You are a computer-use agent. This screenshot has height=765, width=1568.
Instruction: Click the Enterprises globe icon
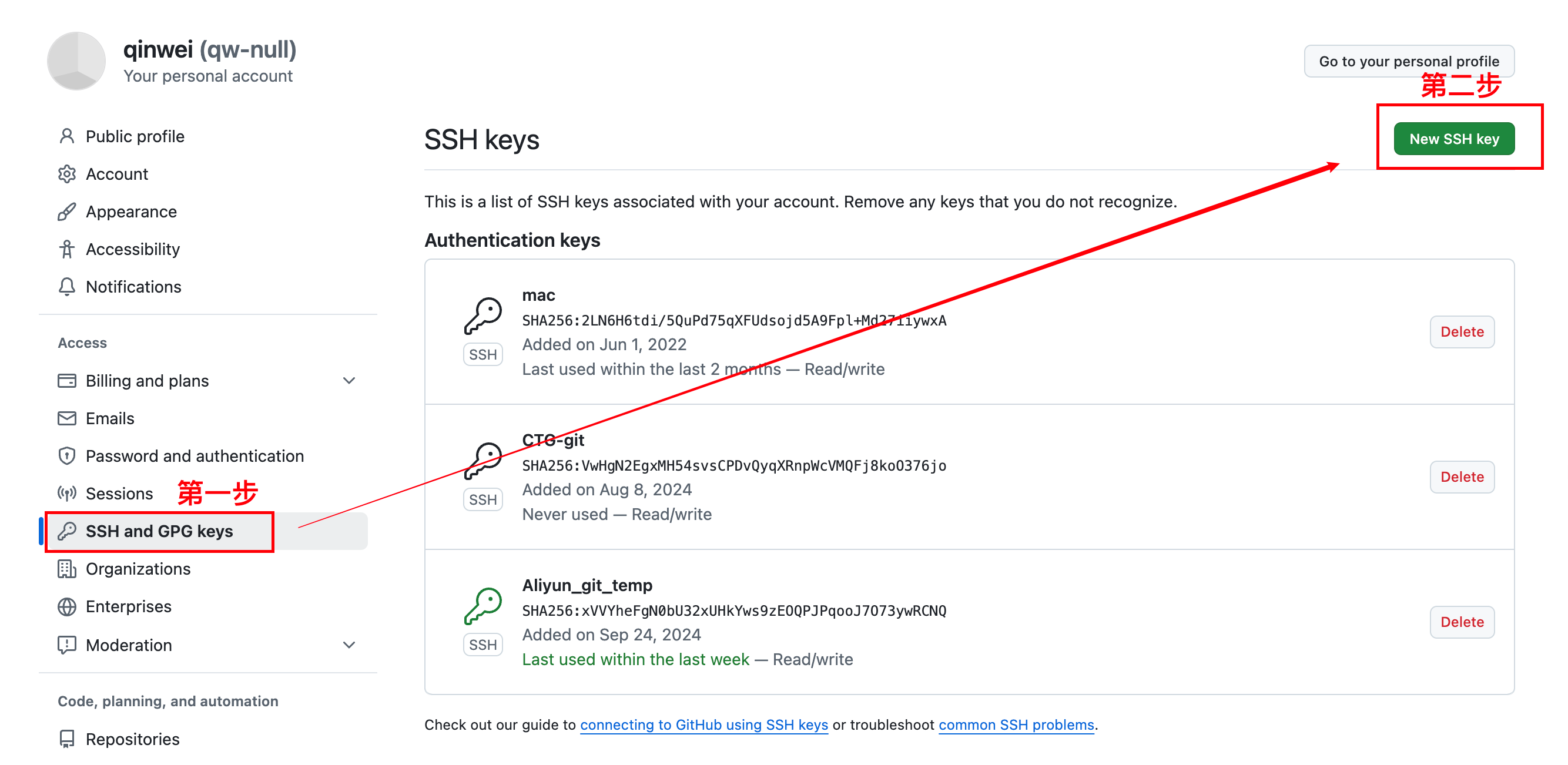tap(67, 607)
